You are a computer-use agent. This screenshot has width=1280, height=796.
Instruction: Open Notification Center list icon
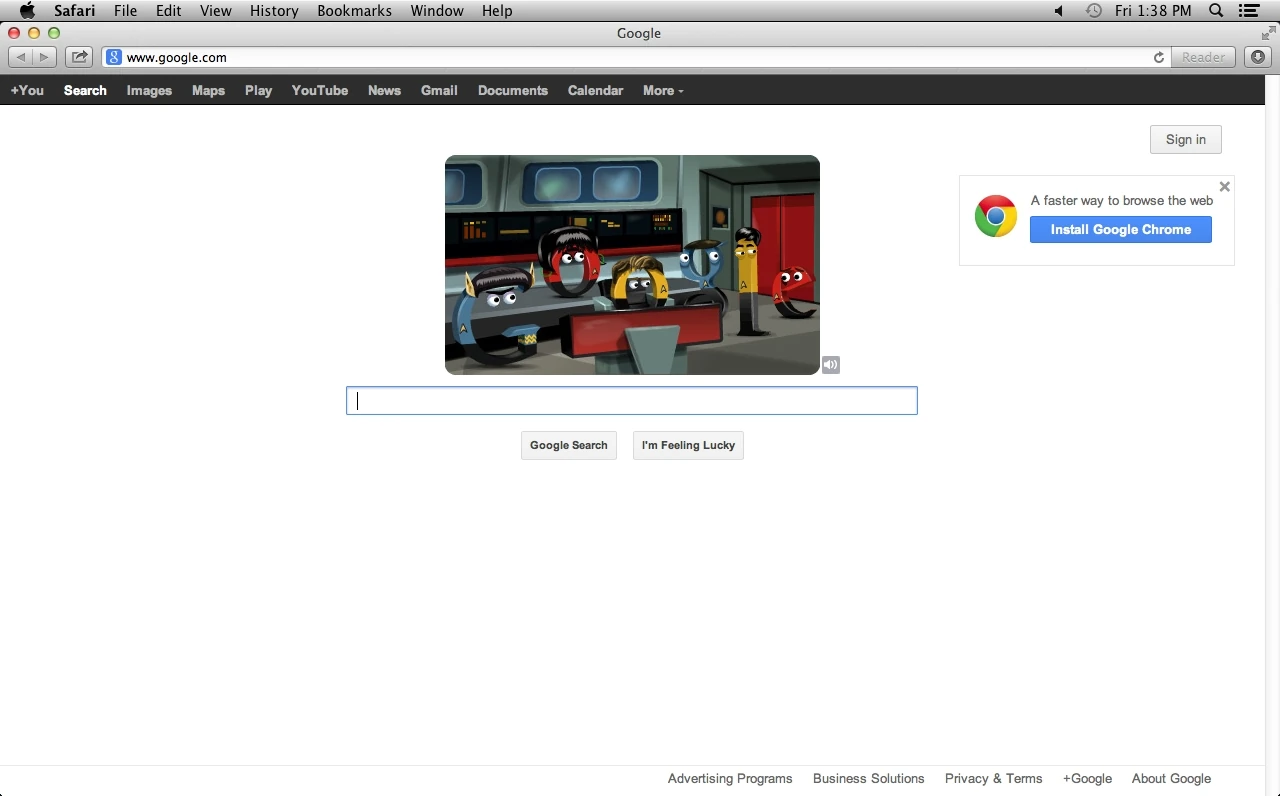[x=1248, y=11]
